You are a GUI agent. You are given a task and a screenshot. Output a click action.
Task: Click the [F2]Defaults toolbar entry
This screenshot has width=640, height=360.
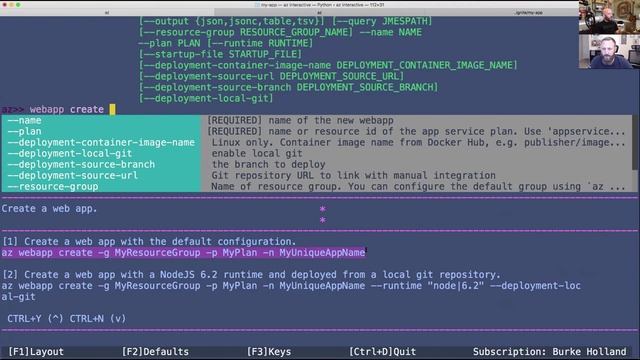click(156, 351)
